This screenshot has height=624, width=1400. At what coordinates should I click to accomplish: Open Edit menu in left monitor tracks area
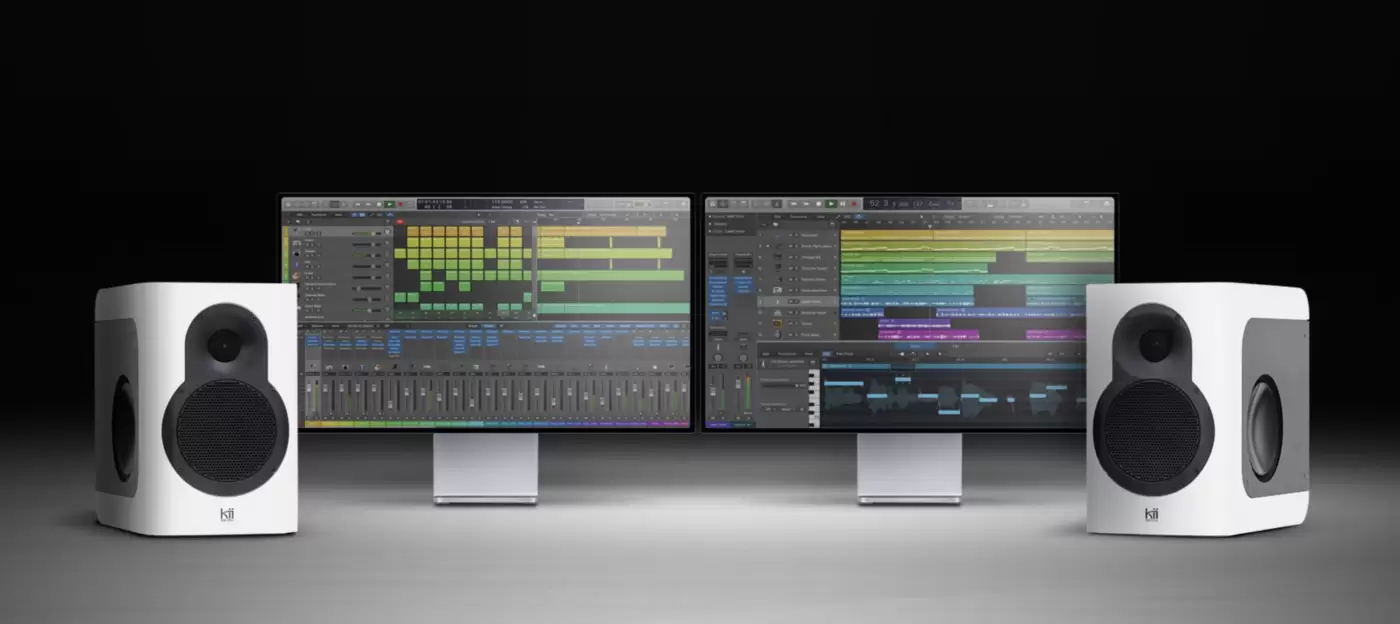click(x=297, y=214)
